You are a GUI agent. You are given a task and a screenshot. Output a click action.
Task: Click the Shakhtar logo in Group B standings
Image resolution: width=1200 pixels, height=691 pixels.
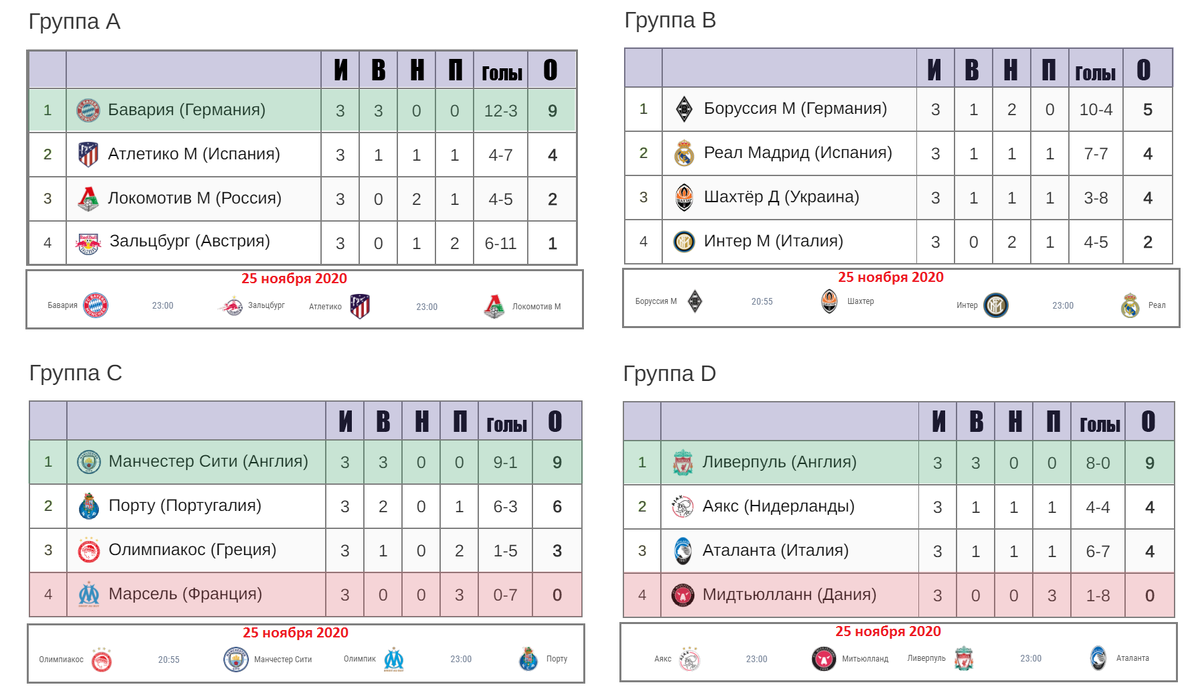684,197
